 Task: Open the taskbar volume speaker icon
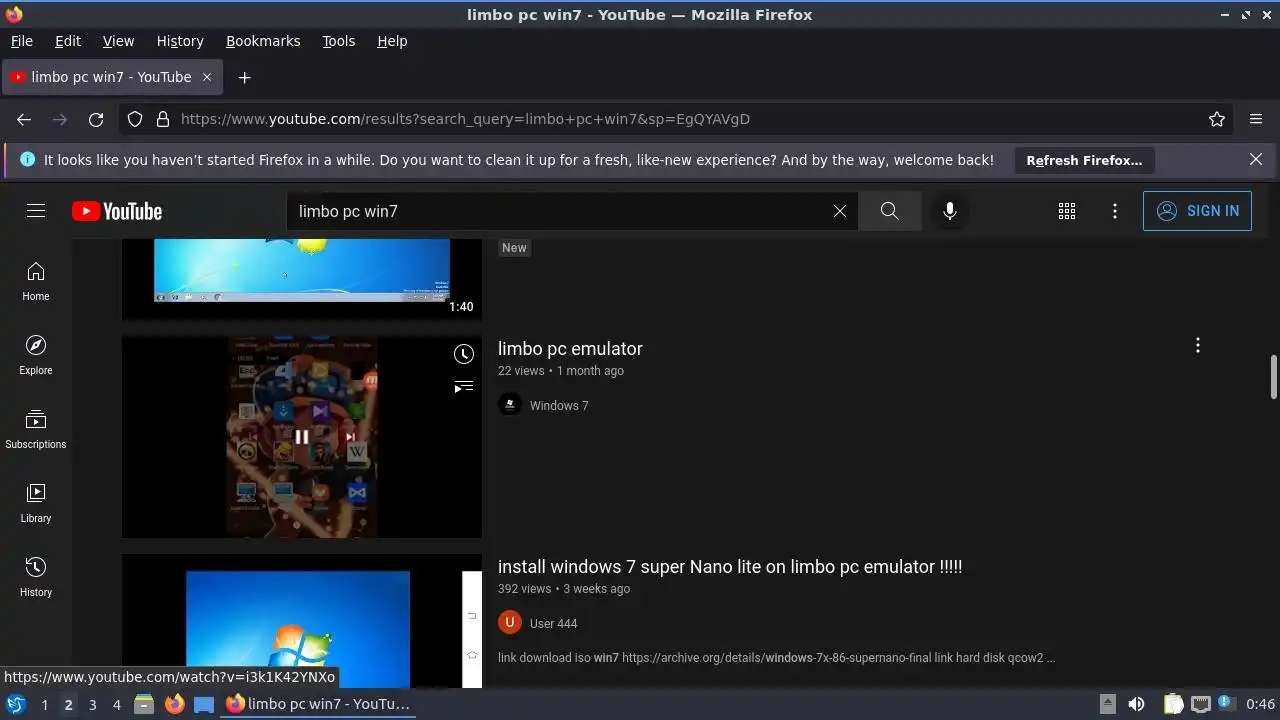coord(1136,704)
